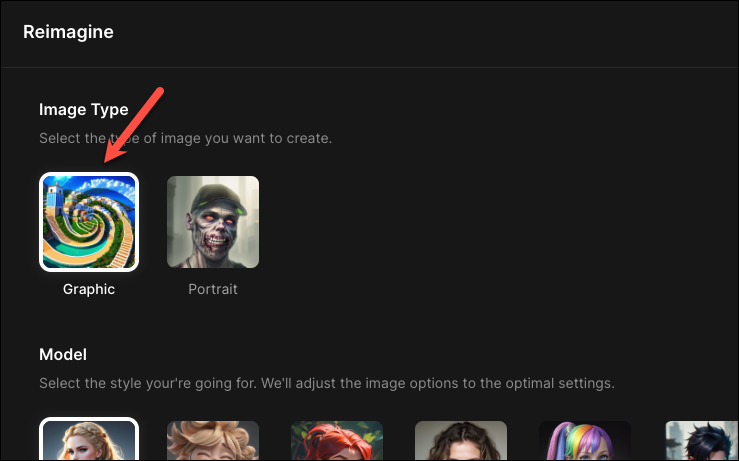Click "Select the style your're going for" text

(327, 383)
